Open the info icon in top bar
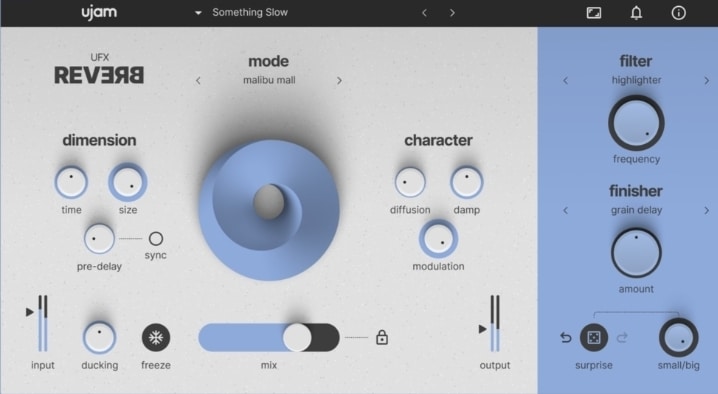 pyautogui.click(x=678, y=13)
